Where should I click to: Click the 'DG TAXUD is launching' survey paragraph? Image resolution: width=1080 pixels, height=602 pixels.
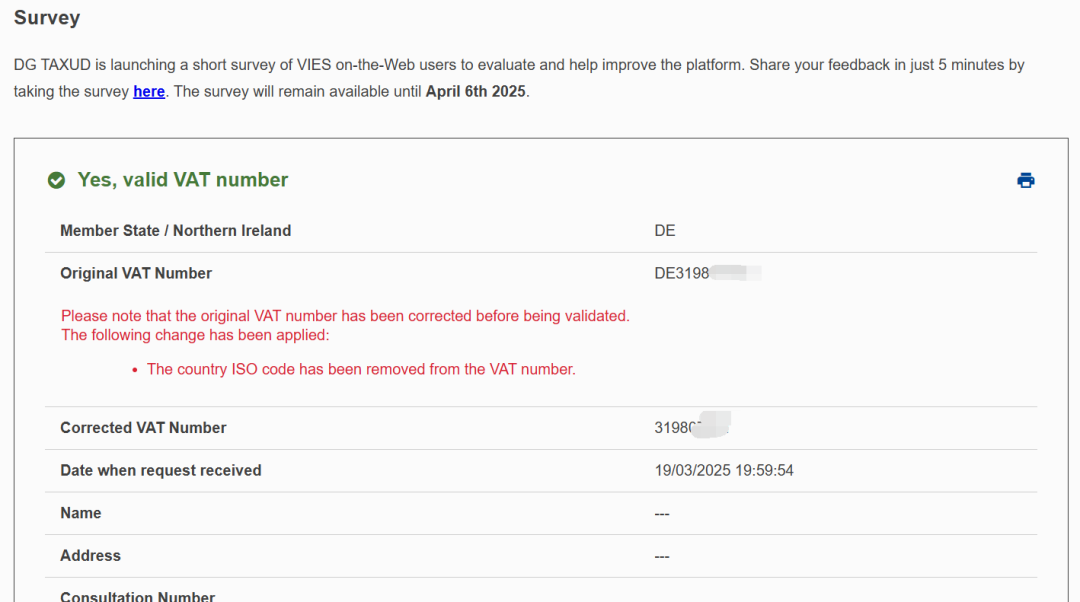click(519, 78)
